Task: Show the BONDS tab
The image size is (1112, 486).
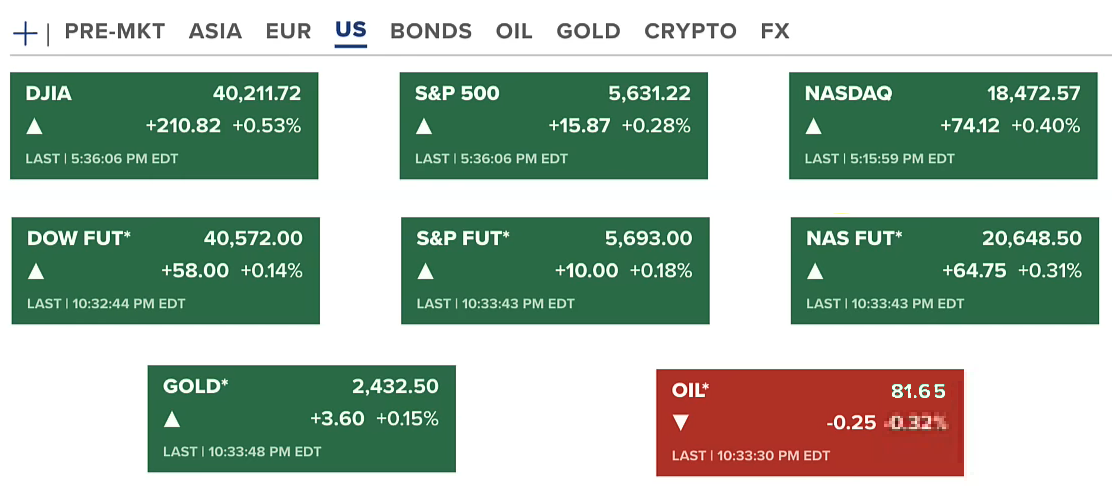Action: pyautogui.click(x=431, y=31)
